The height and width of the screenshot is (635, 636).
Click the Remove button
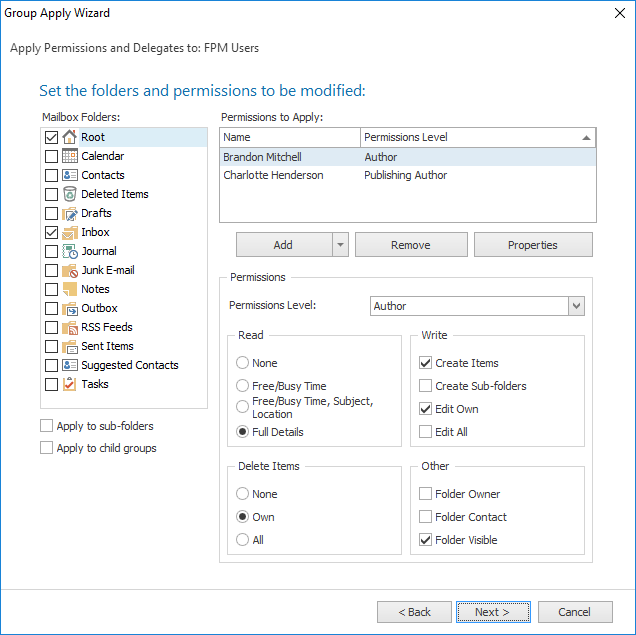pos(411,245)
